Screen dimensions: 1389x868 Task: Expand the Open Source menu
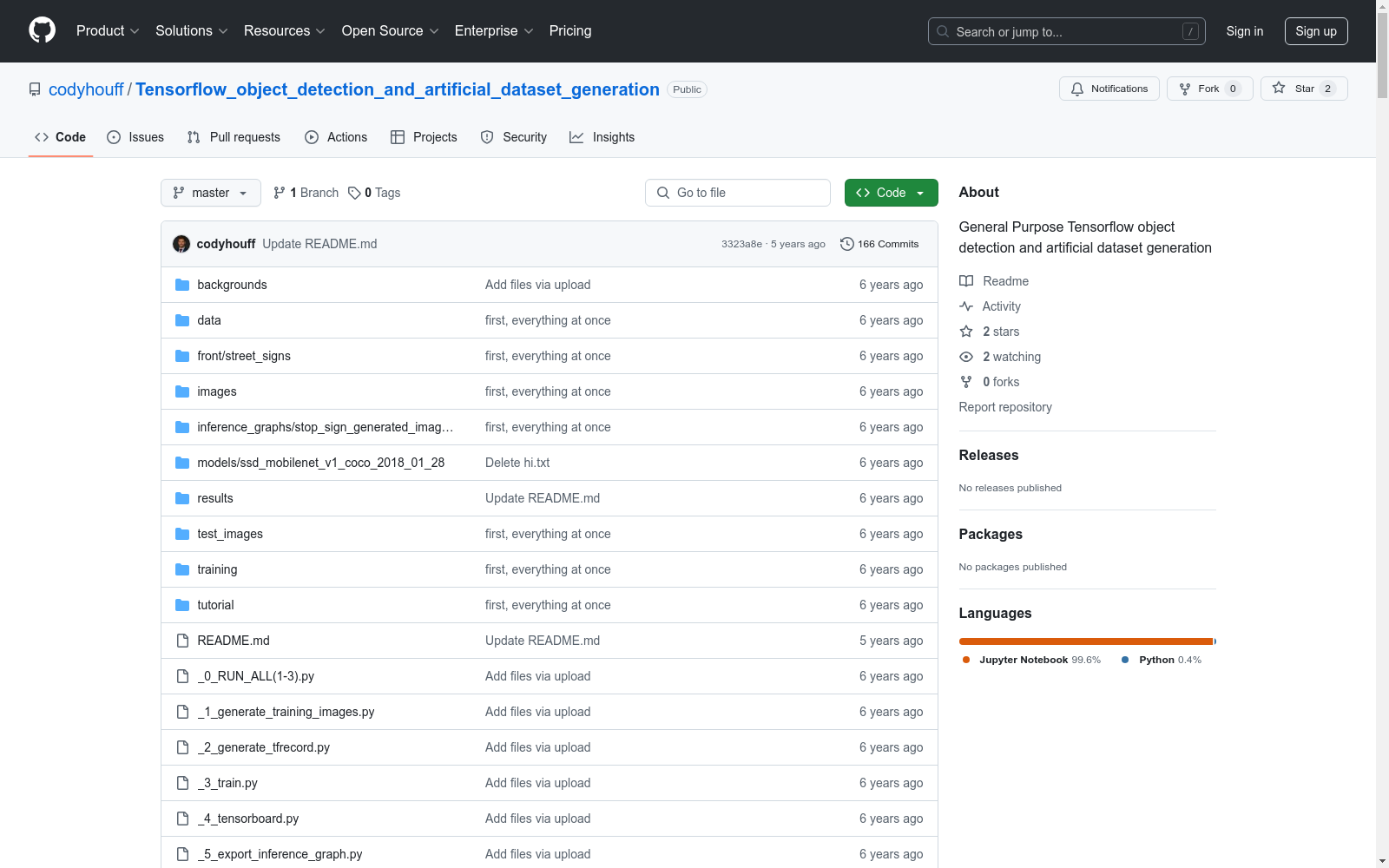391,31
